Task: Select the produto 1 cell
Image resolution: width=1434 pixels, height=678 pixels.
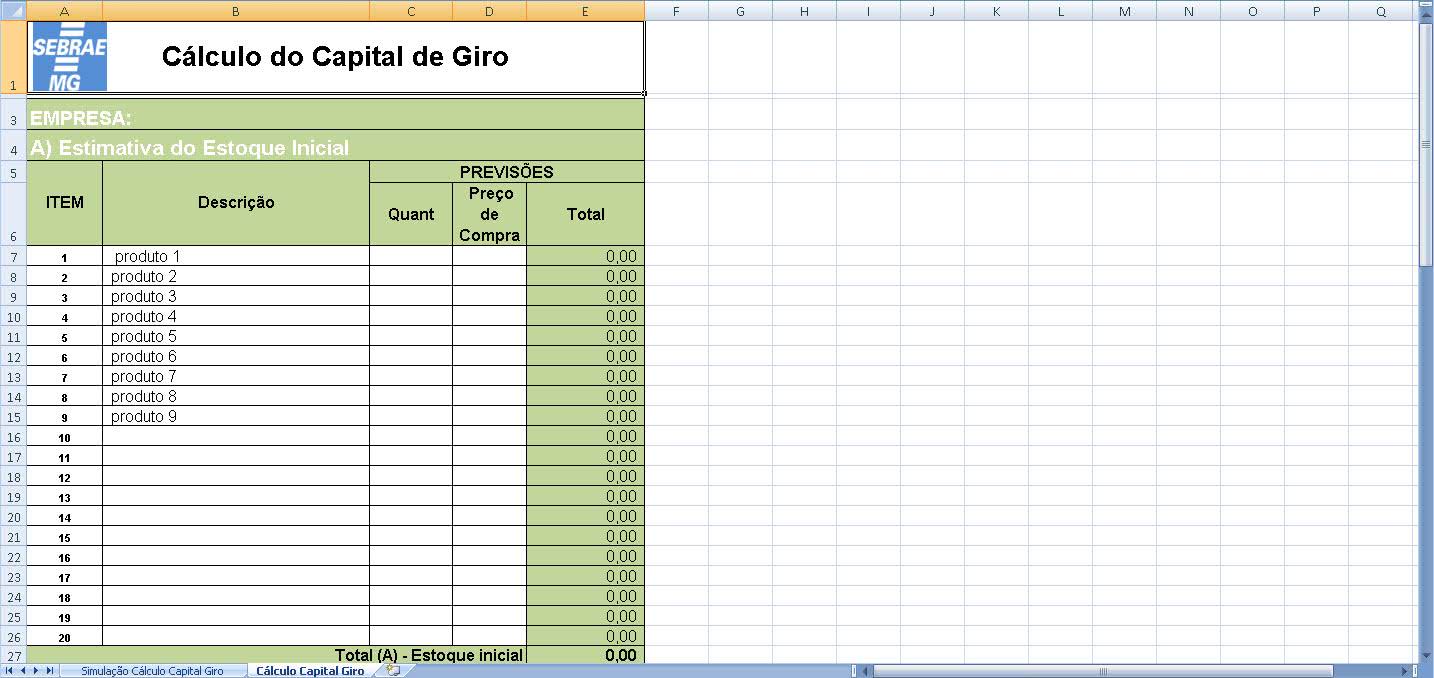Action: (x=236, y=256)
